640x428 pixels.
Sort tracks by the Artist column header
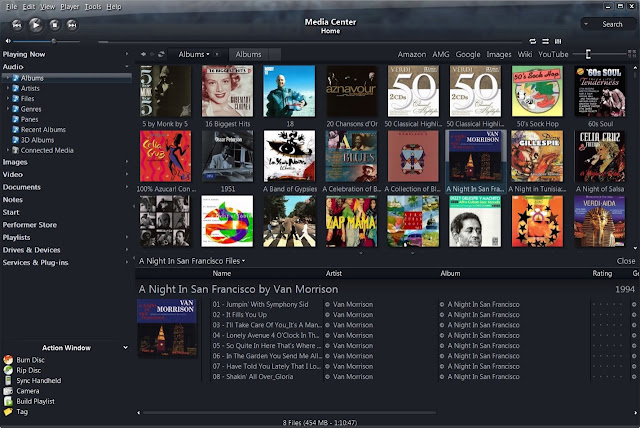tap(333, 273)
